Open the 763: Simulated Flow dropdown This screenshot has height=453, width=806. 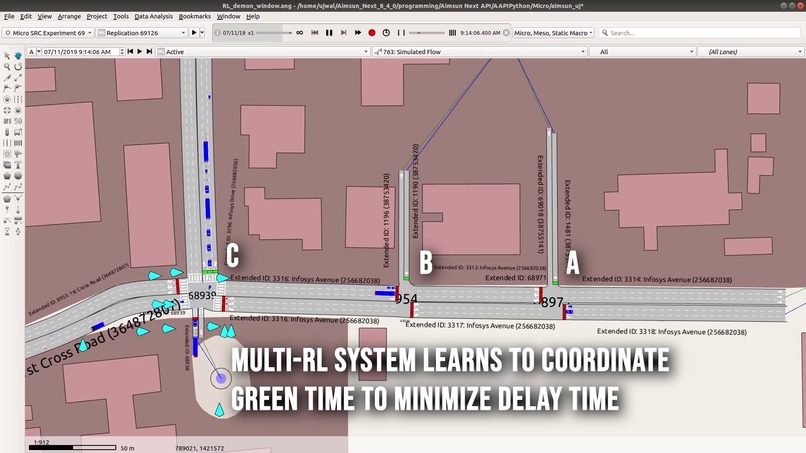tap(479, 51)
